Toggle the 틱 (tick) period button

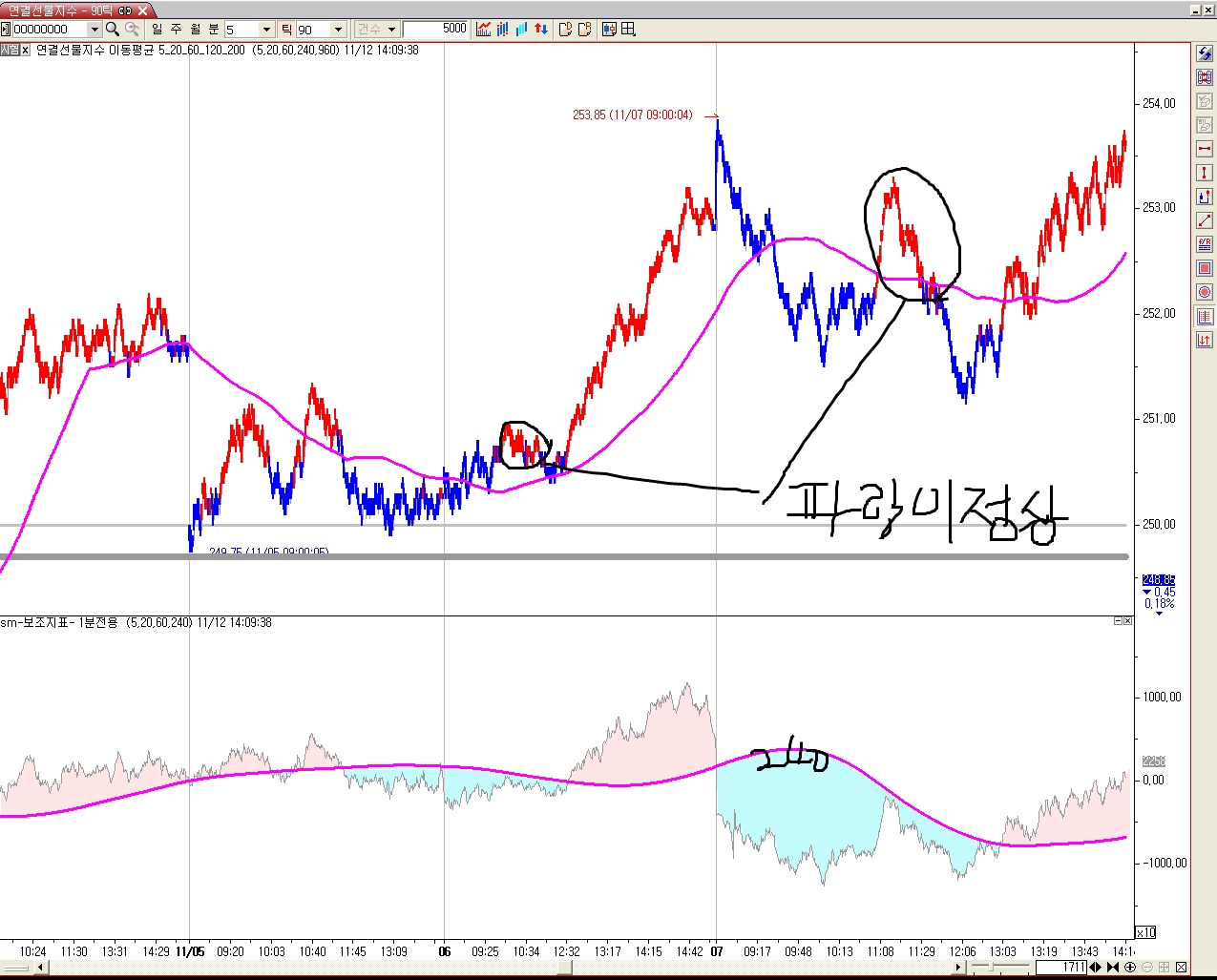coord(286,30)
